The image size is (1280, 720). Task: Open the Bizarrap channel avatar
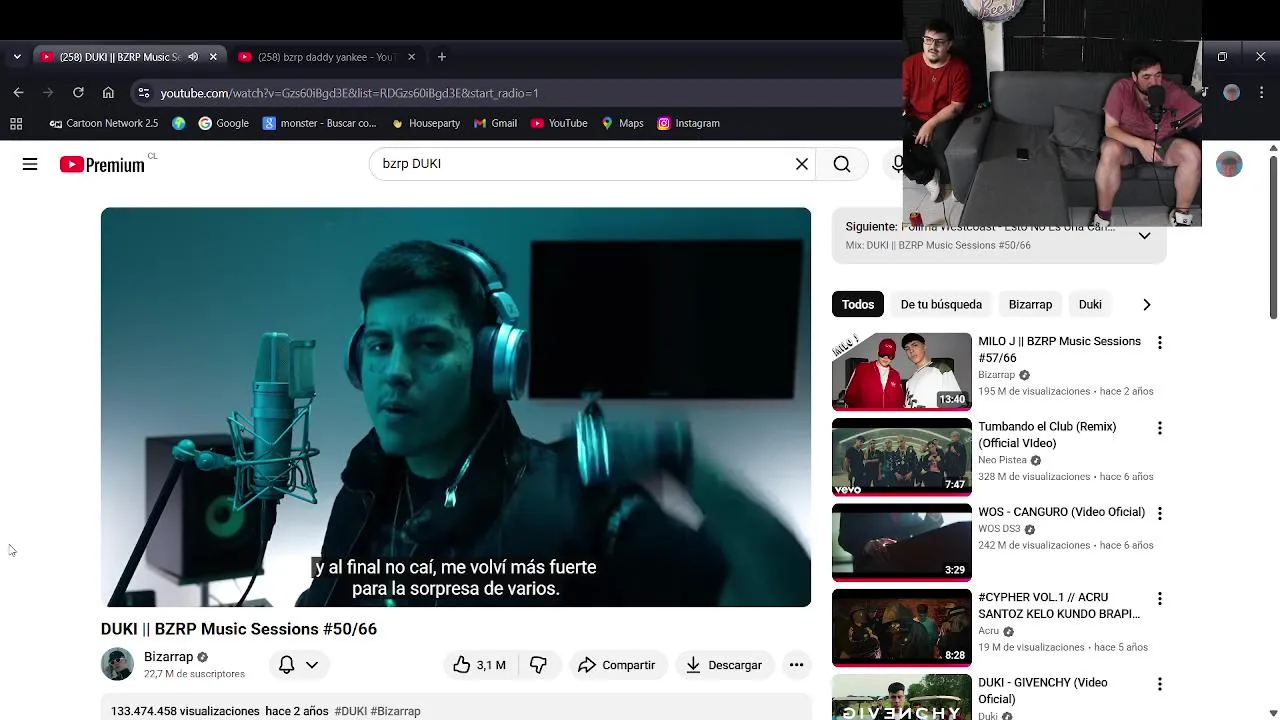click(117, 664)
